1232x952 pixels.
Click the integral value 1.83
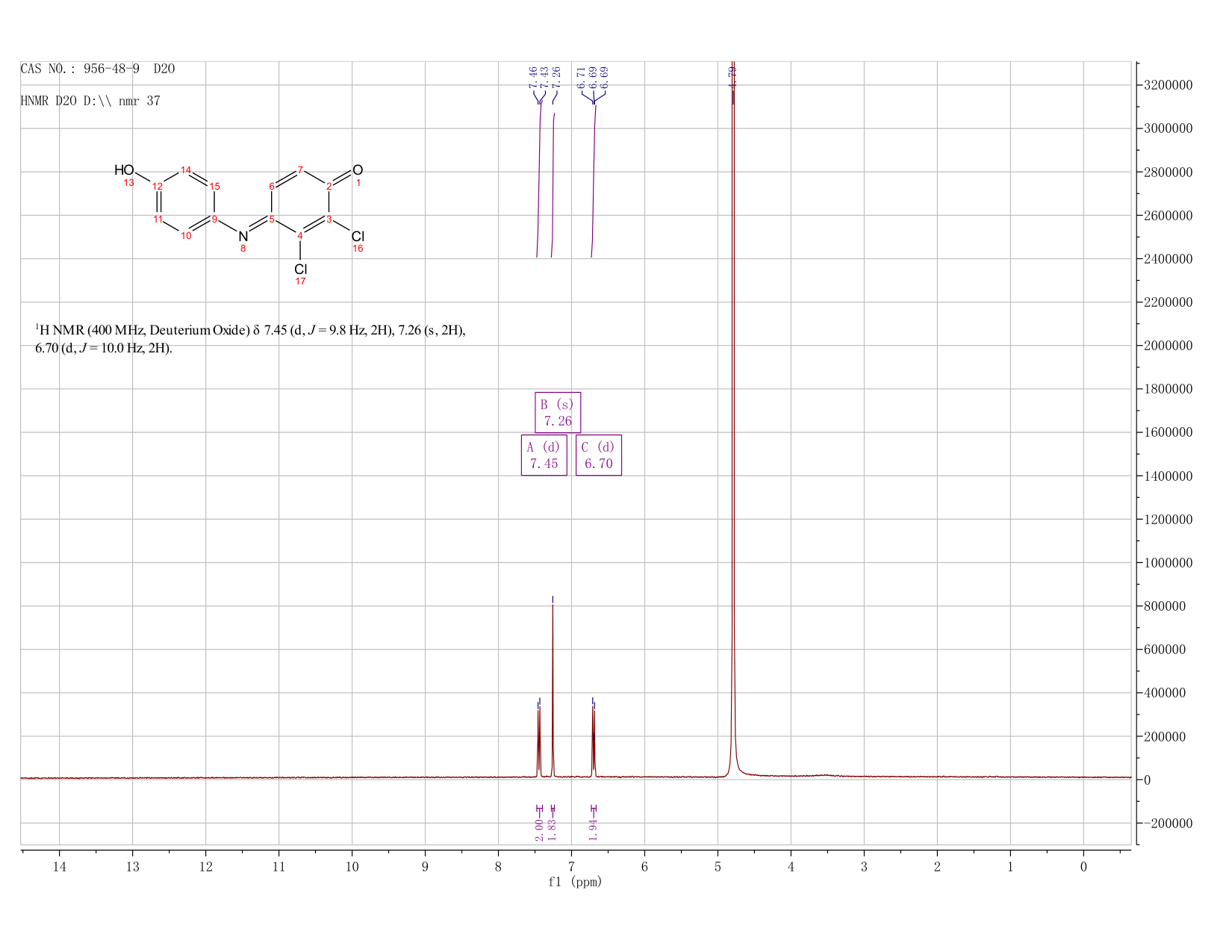[553, 830]
